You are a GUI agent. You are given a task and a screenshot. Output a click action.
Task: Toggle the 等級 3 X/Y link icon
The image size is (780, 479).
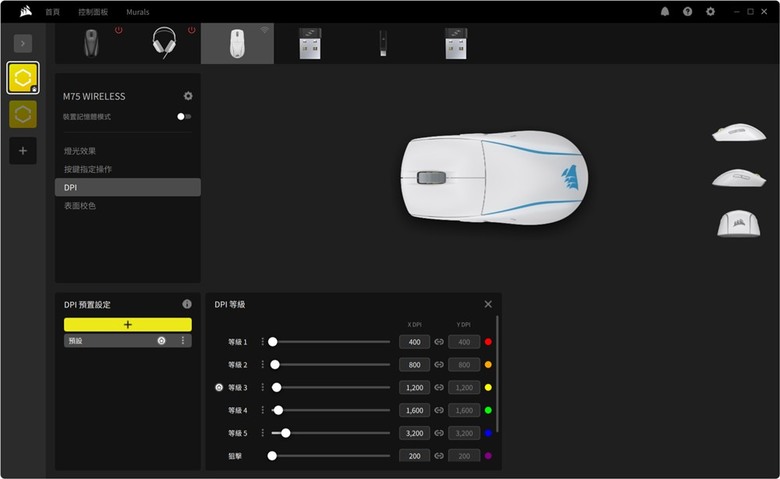(x=439, y=387)
